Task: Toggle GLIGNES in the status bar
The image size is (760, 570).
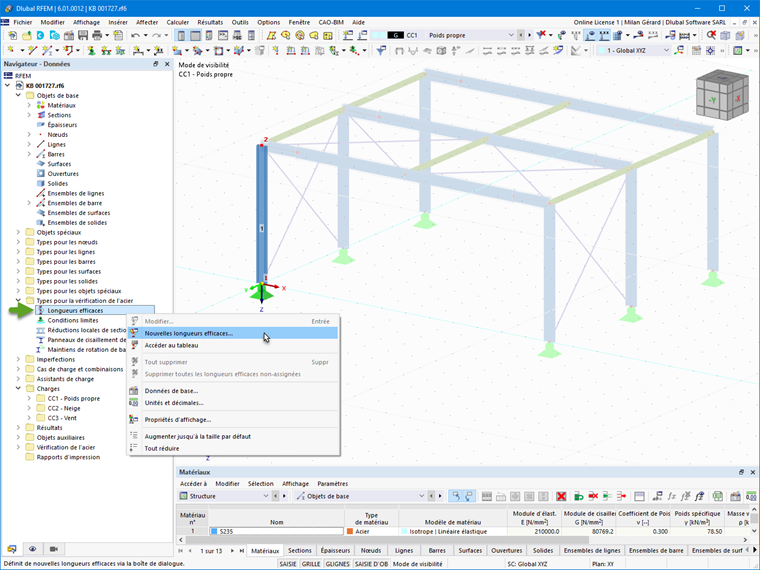Action: (x=337, y=564)
